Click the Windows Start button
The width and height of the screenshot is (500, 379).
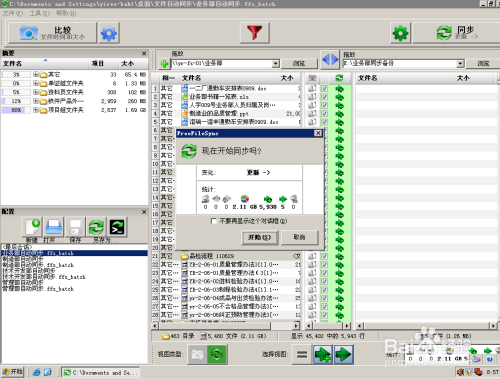(13, 372)
